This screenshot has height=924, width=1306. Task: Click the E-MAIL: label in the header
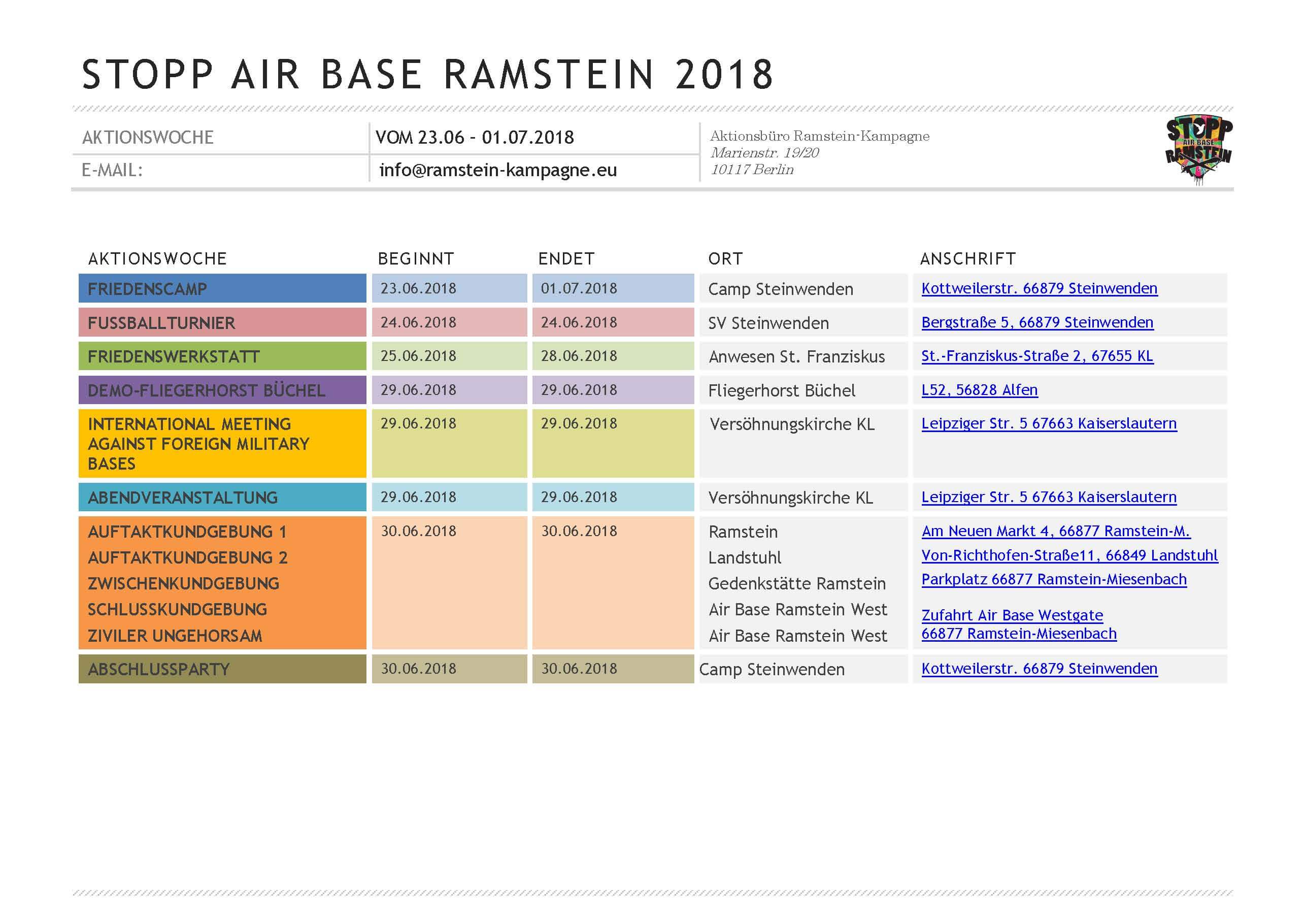coord(112,170)
